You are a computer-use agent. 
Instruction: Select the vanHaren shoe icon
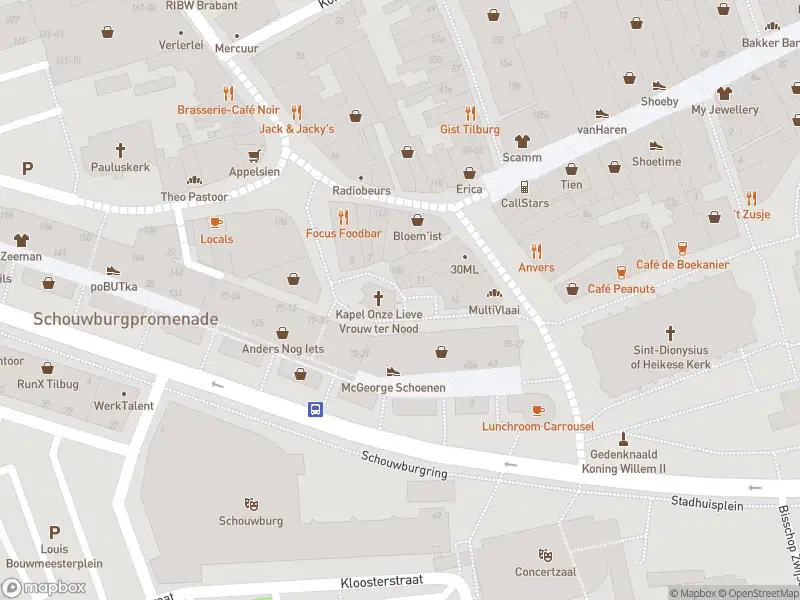(x=602, y=113)
